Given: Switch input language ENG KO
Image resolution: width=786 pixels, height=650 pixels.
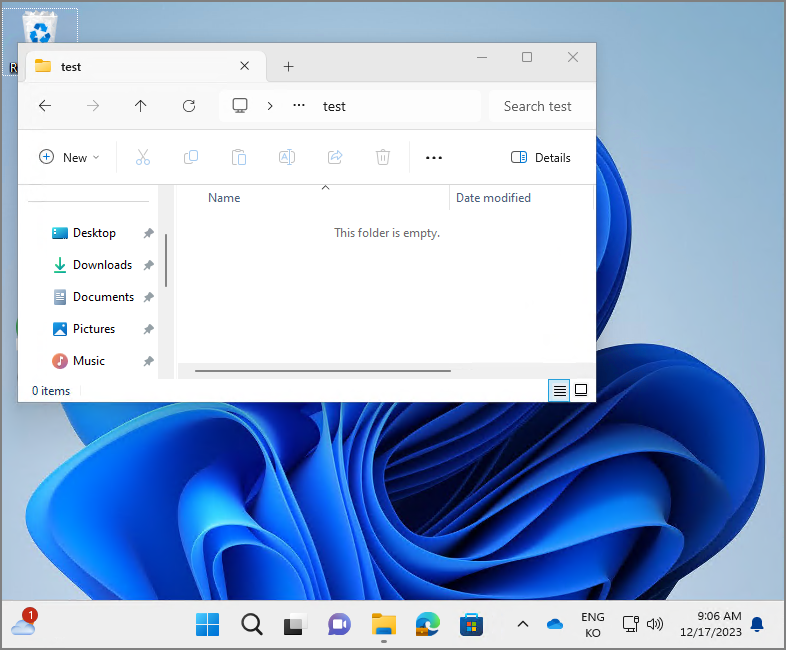Looking at the screenshot, I should (593, 625).
